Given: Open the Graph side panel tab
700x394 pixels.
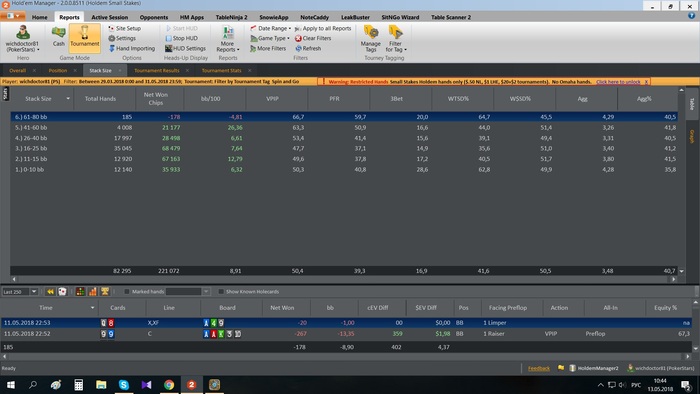Looking at the screenshot, I should pos(692,137).
